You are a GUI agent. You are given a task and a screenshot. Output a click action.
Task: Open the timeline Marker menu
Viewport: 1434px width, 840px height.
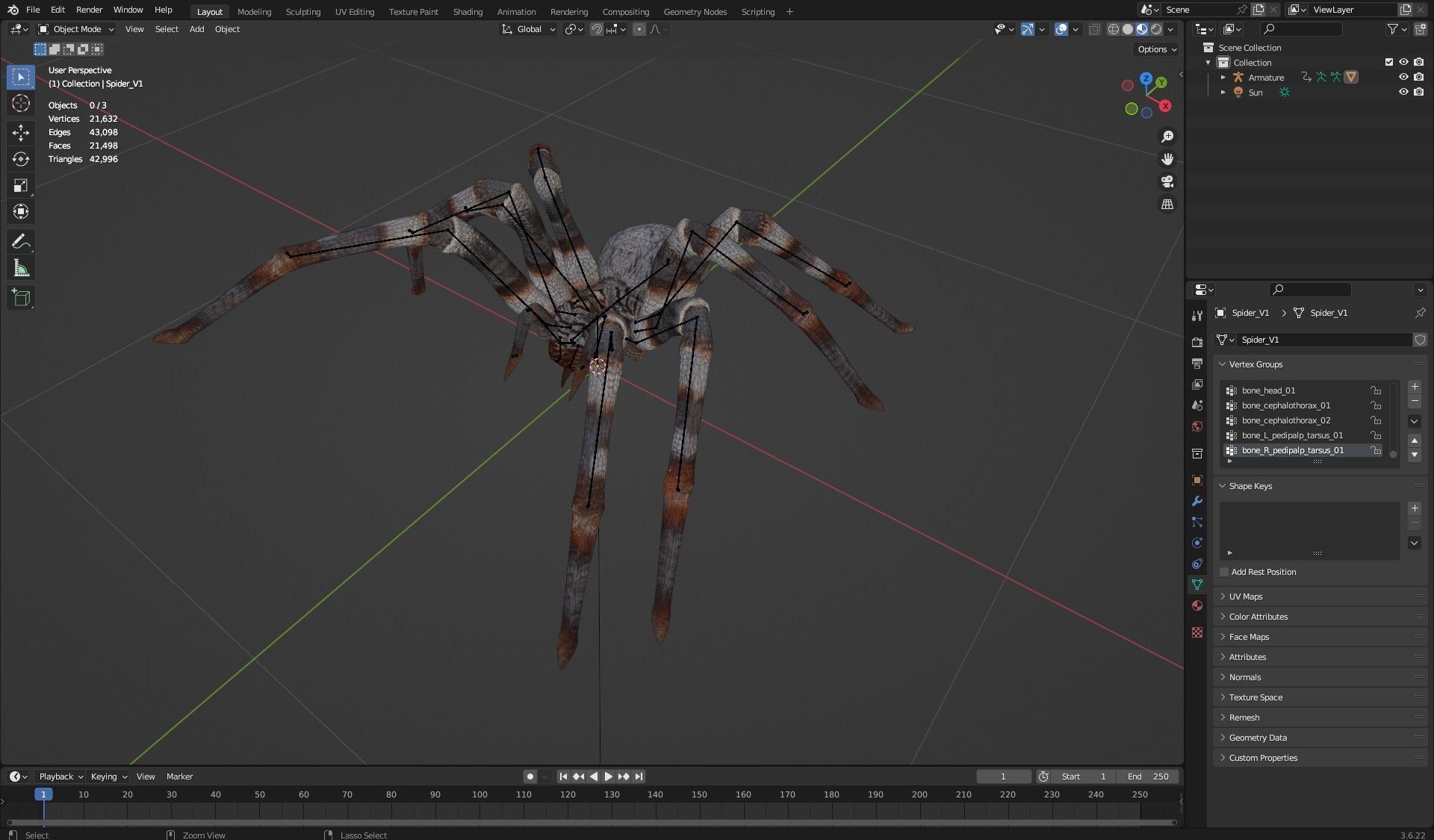coord(179,777)
